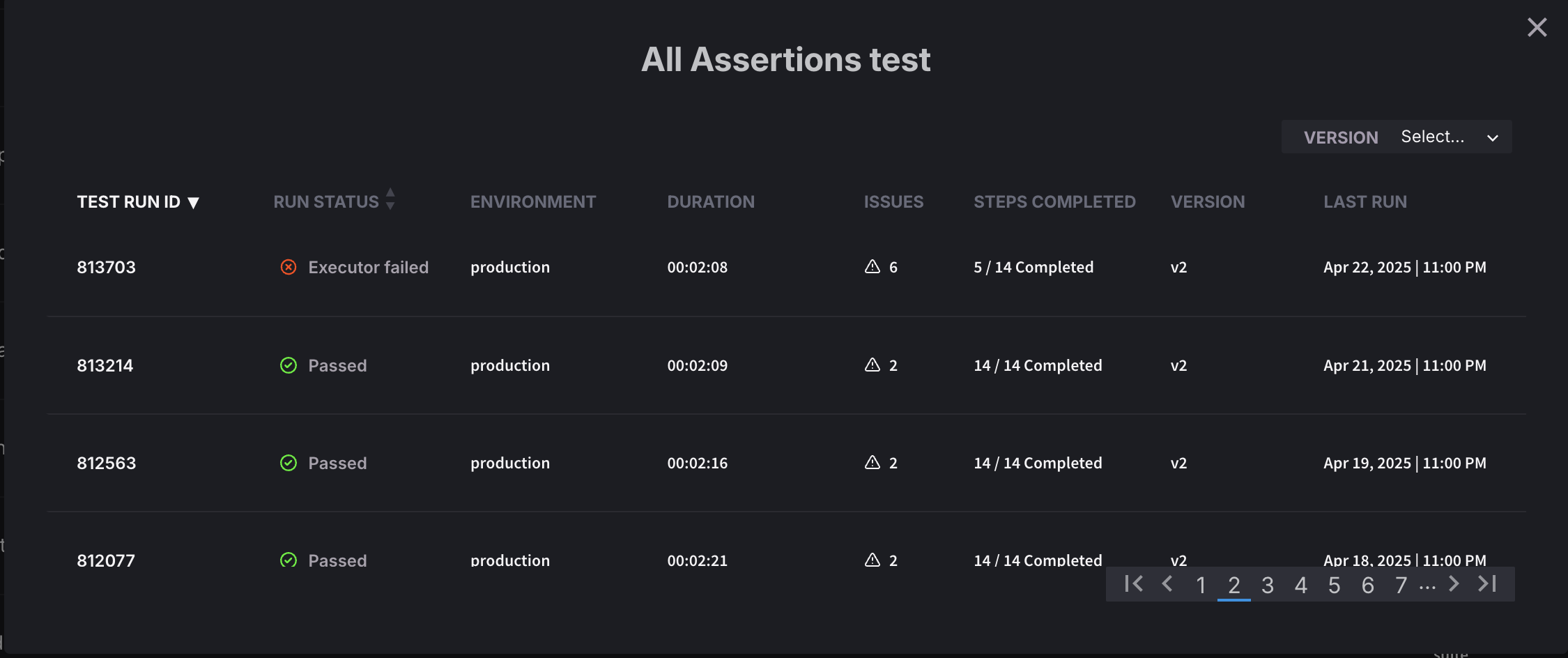Switch to page 3 of results
This screenshot has width=1568, height=658.
click(x=1268, y=586)
